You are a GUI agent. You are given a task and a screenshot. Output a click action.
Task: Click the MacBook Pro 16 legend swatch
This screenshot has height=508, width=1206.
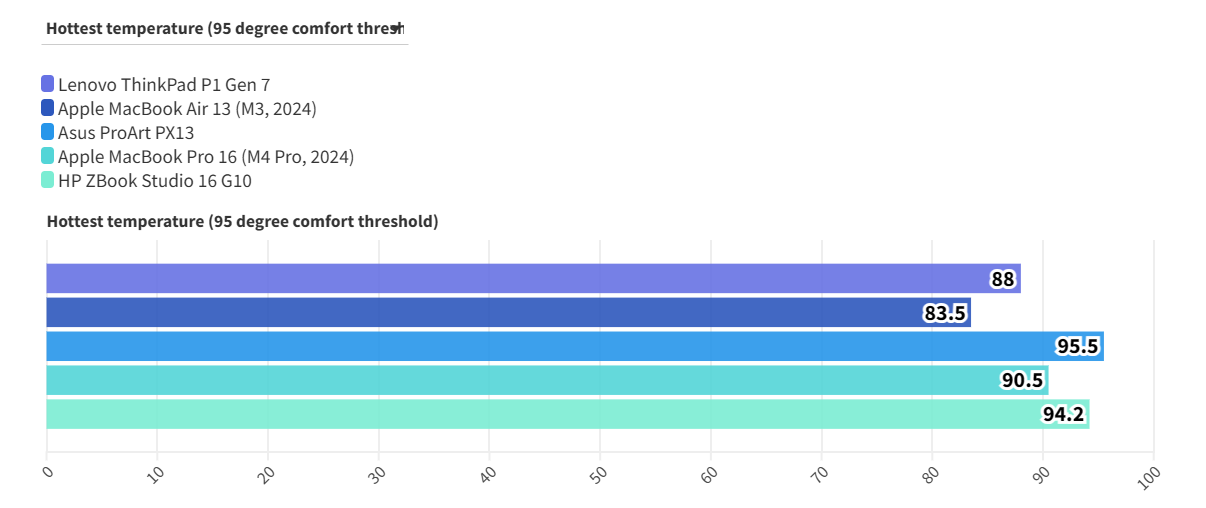pos(48,156)
